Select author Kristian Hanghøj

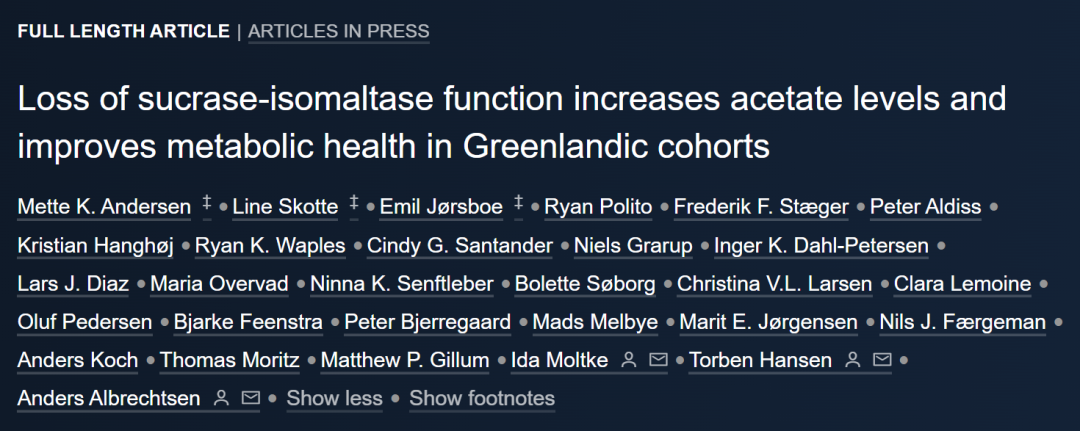pos(96,246)
